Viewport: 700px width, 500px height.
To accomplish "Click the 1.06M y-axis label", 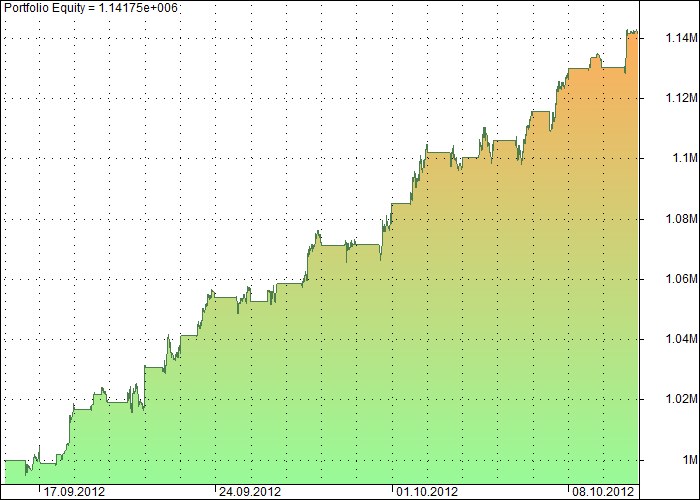I will (669, 279).
